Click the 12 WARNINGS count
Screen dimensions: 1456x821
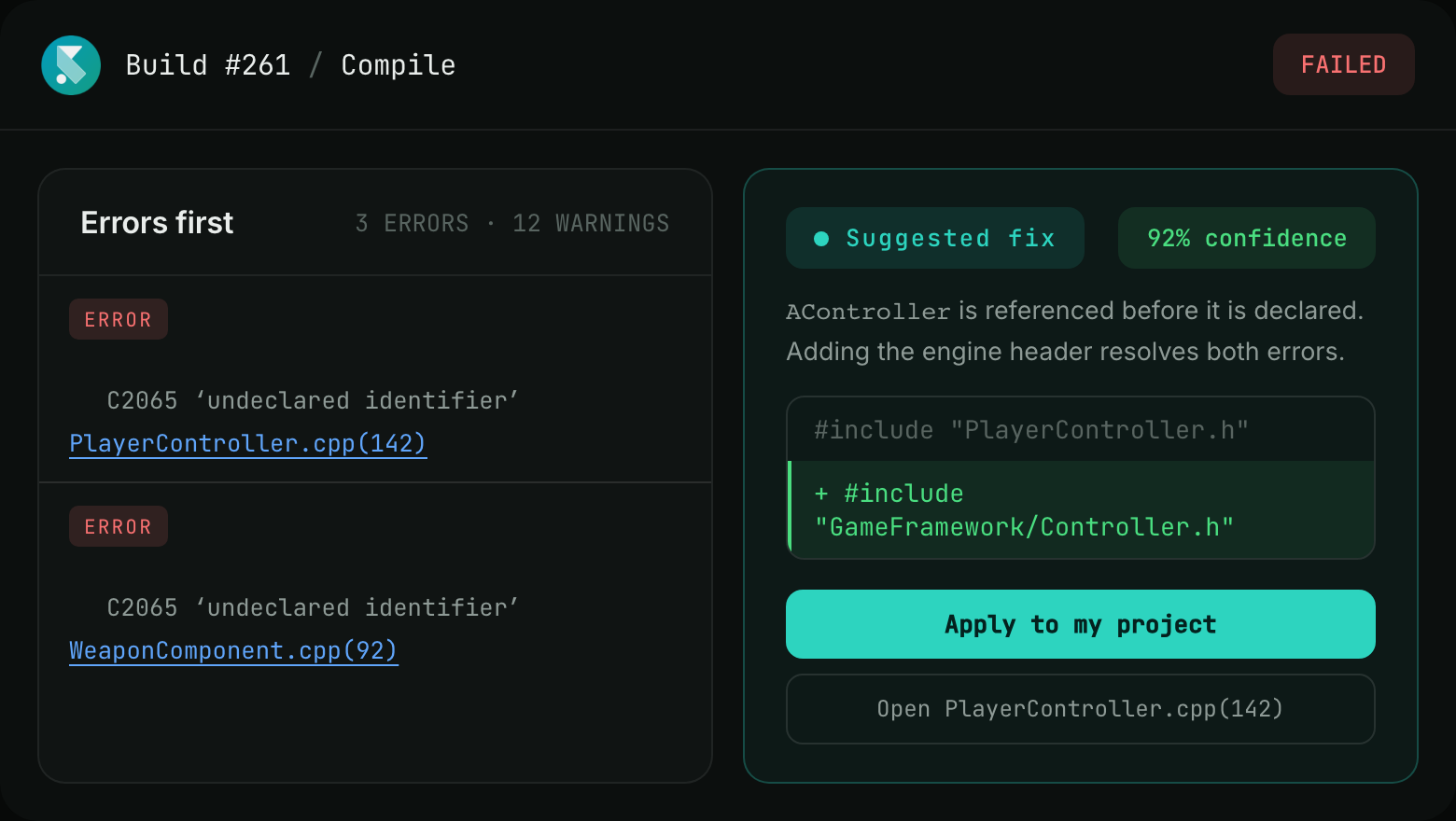591,223
